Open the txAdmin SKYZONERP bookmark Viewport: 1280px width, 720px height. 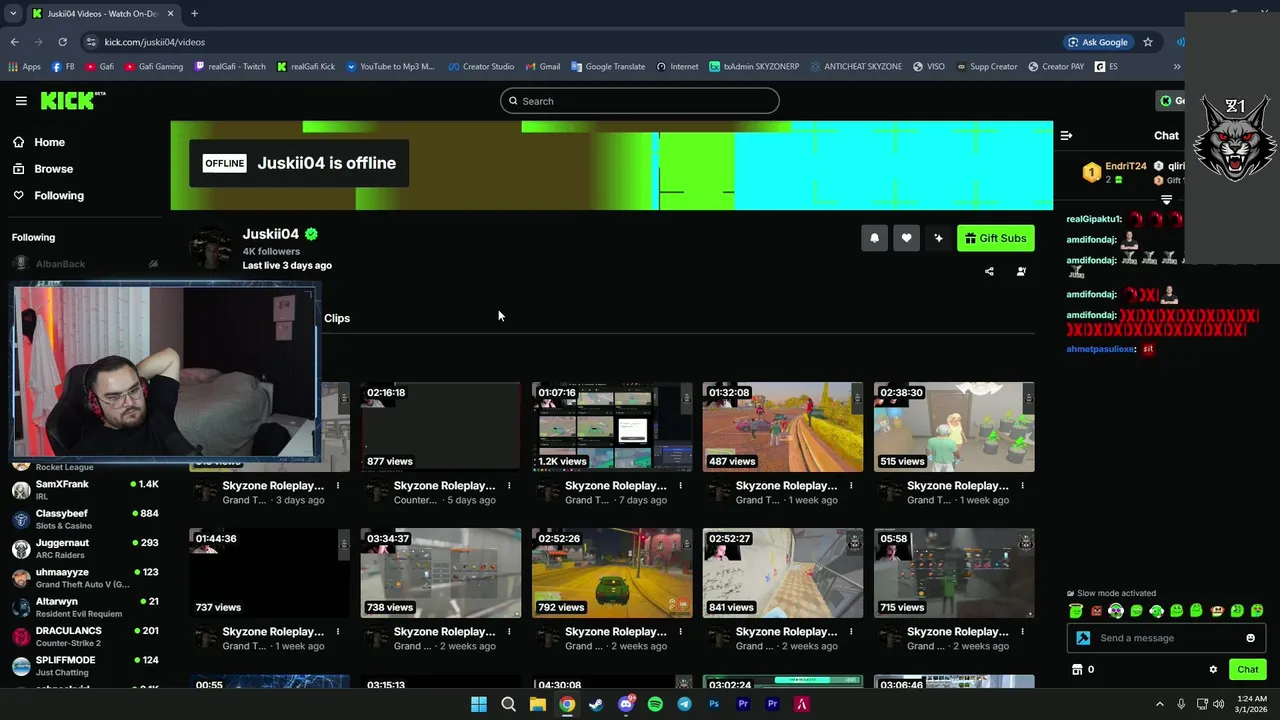754,67
